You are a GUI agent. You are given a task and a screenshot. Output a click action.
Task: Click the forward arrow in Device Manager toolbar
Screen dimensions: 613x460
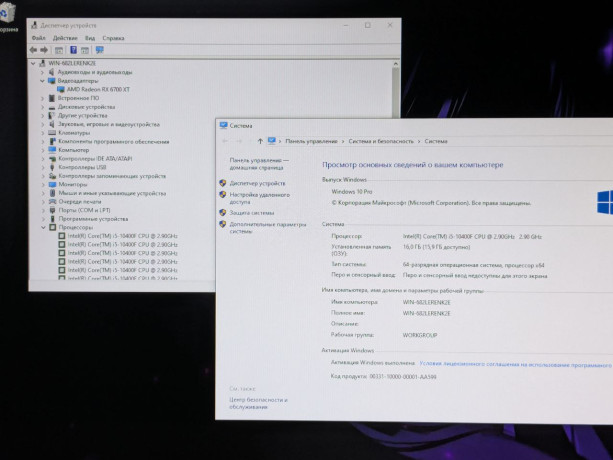coord(44,50)
